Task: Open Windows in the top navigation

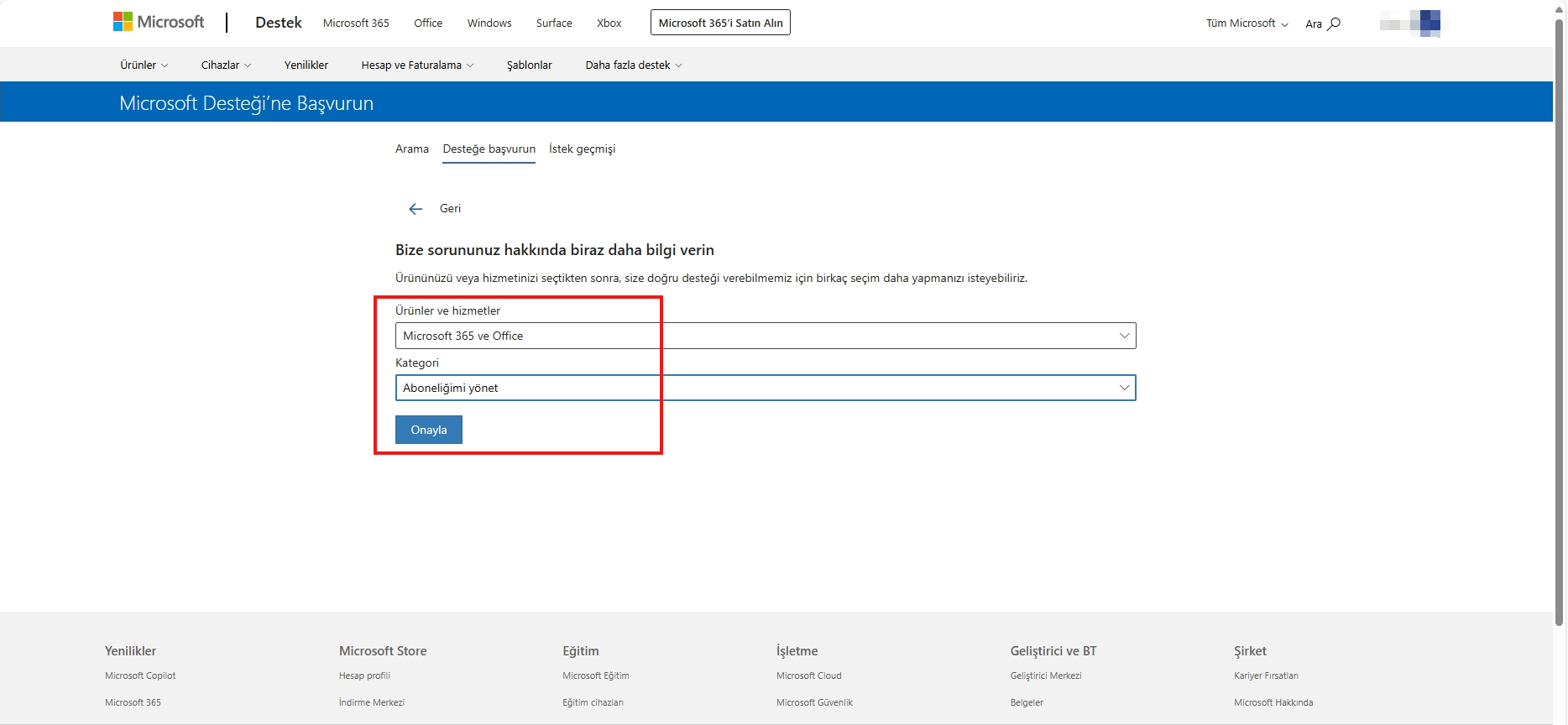Action: (489, 23)
